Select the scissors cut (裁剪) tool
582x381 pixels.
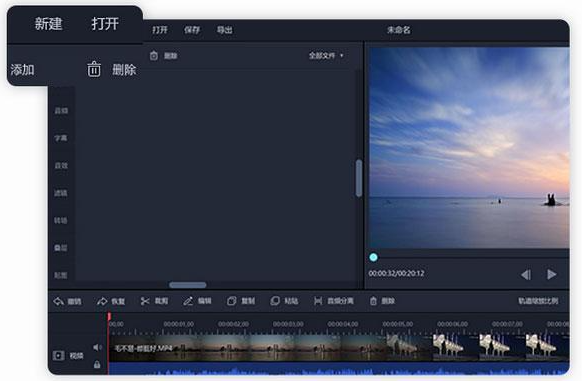pos(145,301)
